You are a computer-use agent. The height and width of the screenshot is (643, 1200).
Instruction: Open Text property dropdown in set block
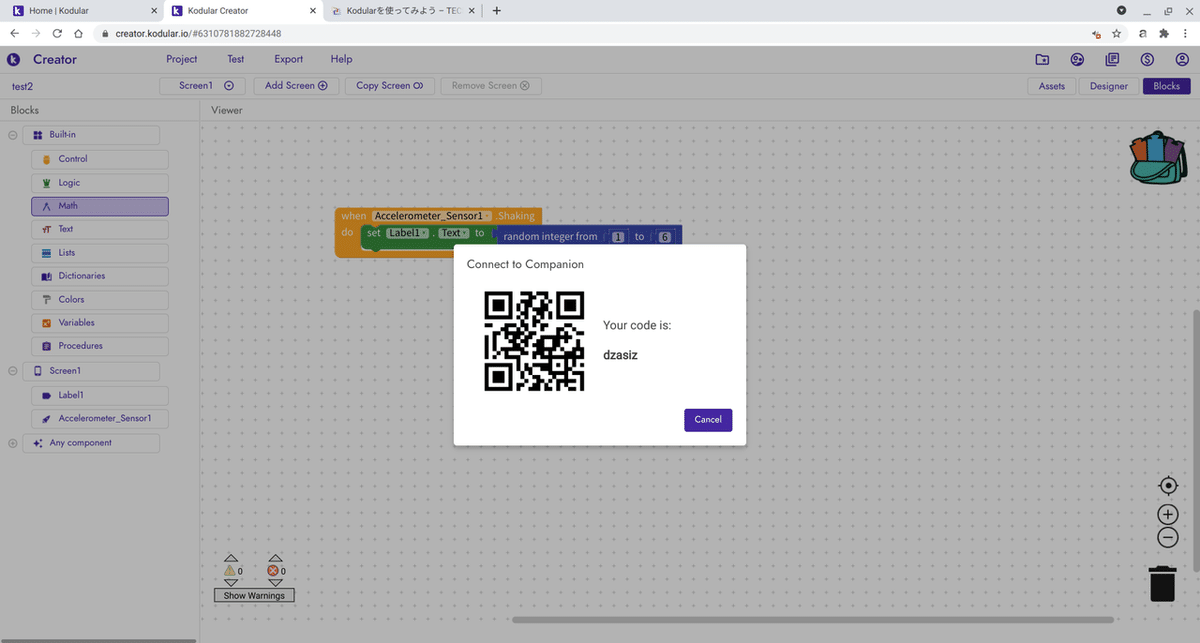tap(454, 233)
